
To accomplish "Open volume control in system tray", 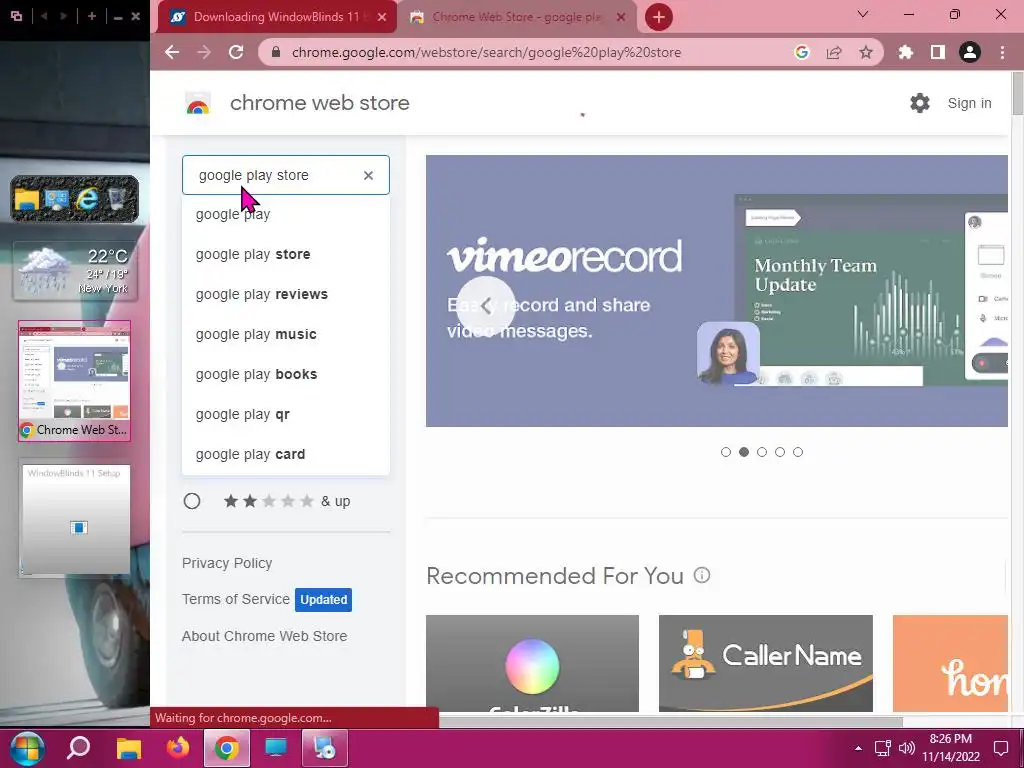I will (x=906, y=748).
